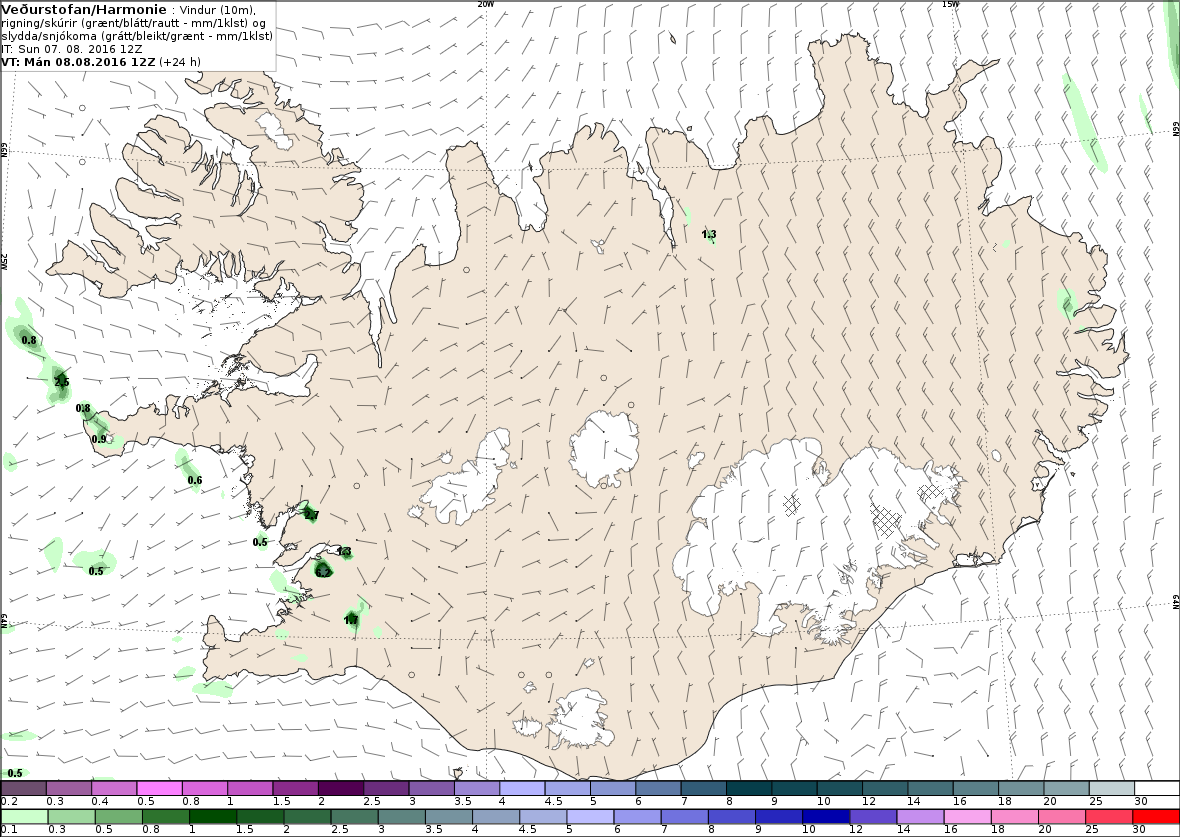
Task: Click the 1.5 swatch in the upper legend row
Action: 296,788
